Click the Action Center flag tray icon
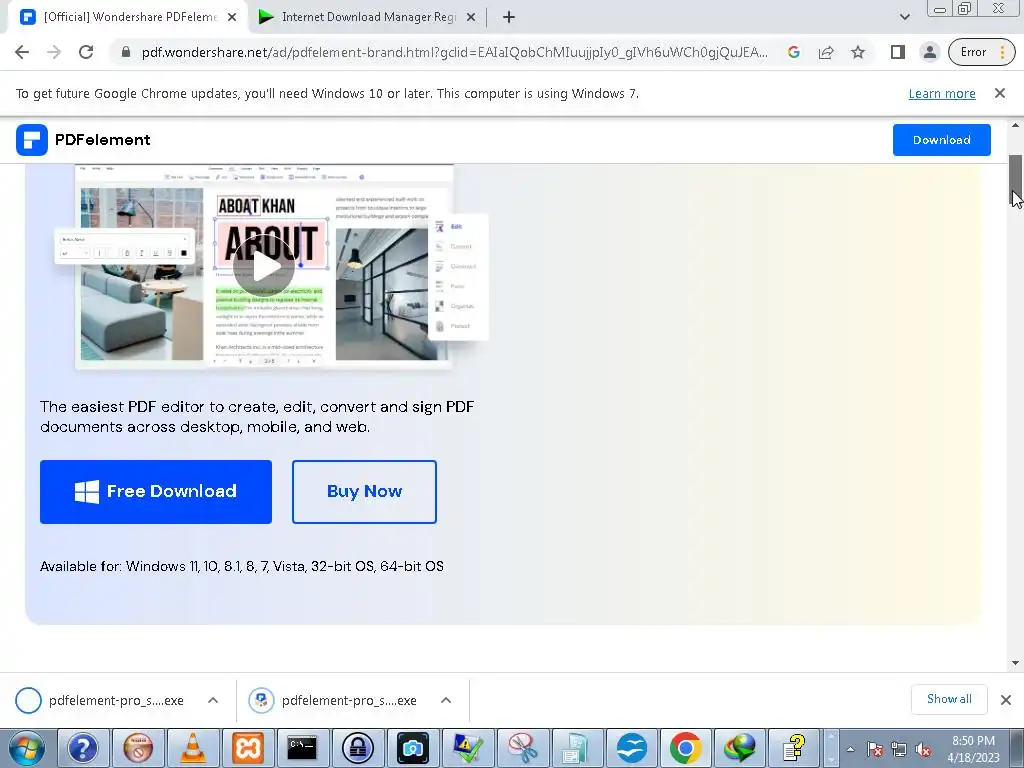 click(x=876, y=749)
